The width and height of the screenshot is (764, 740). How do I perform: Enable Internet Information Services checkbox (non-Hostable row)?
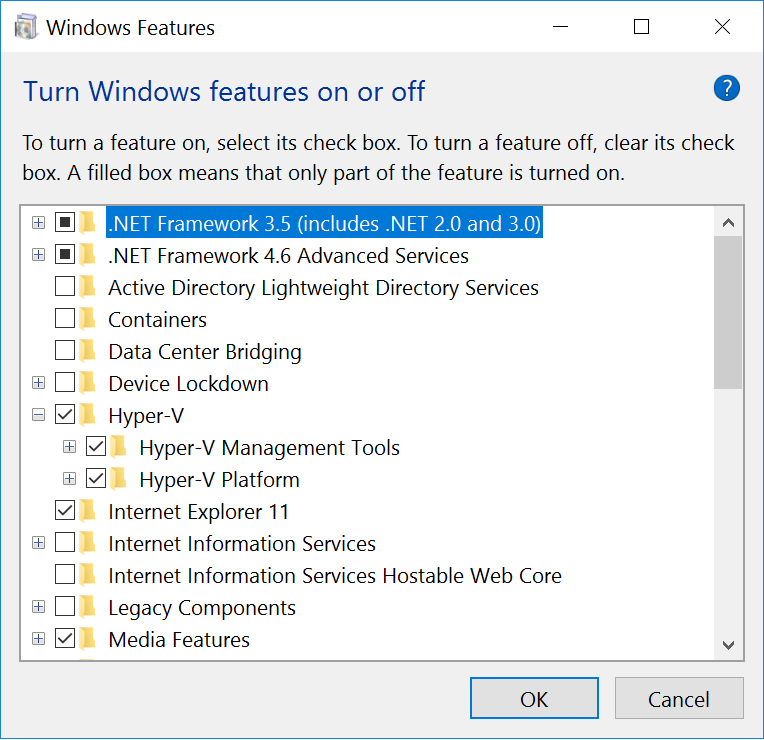[65, 543]
